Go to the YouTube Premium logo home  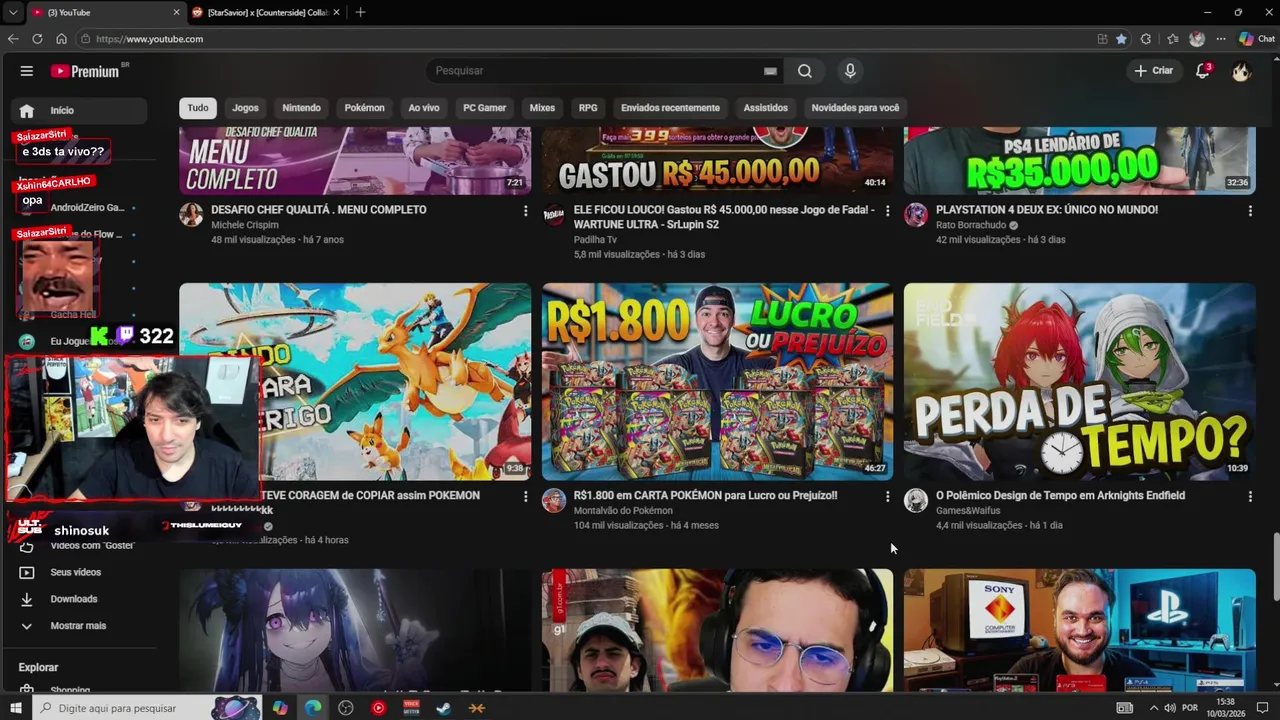(86, 71)
